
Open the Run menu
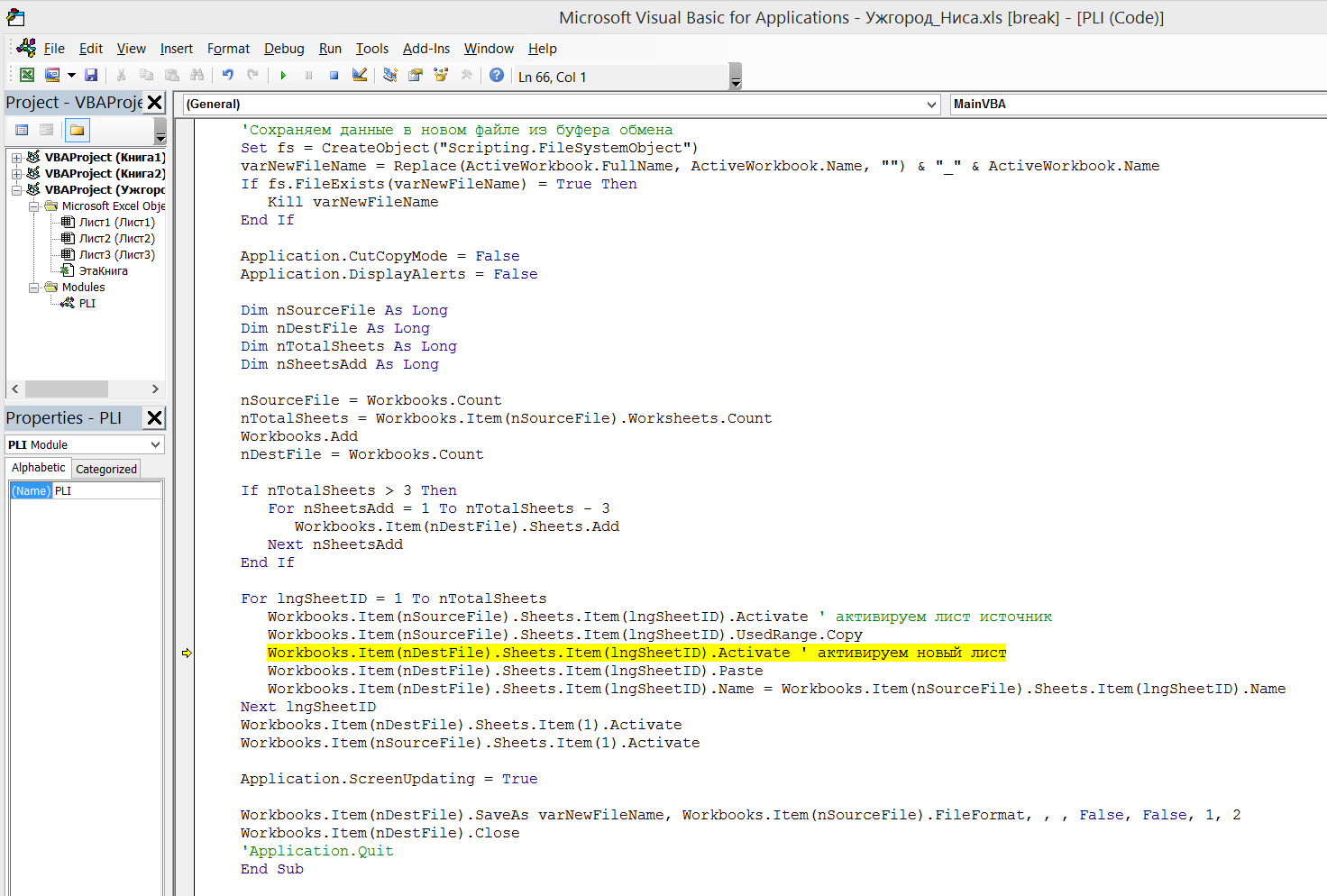(330, 49)
